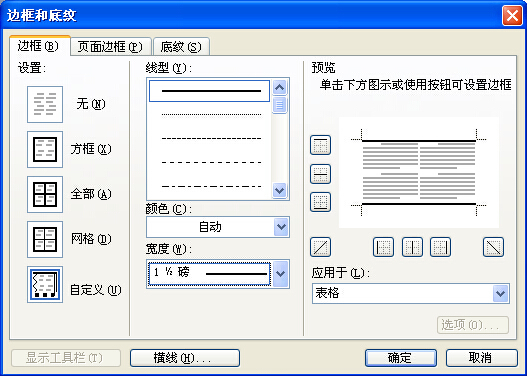Viewport: 527px width, 376px height.
Task: Select the 全部 (All) border setting icon
Action: (45, 194)
